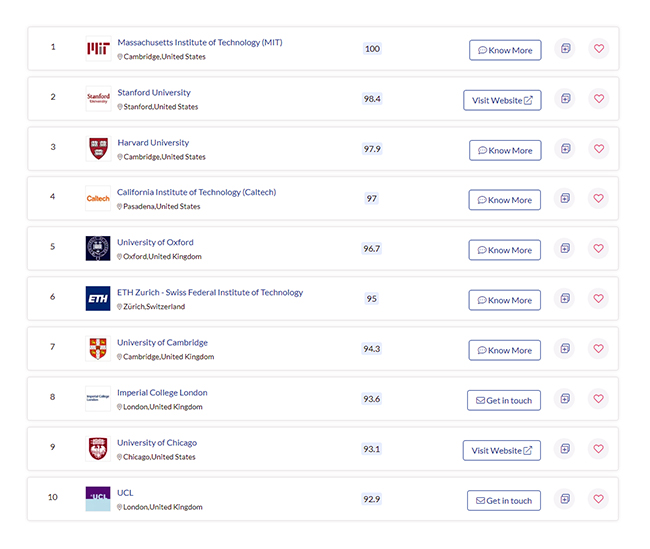Click the compare icon in MIT row
The height and width of the screenshot is (549, 650).
click(565, 49)
